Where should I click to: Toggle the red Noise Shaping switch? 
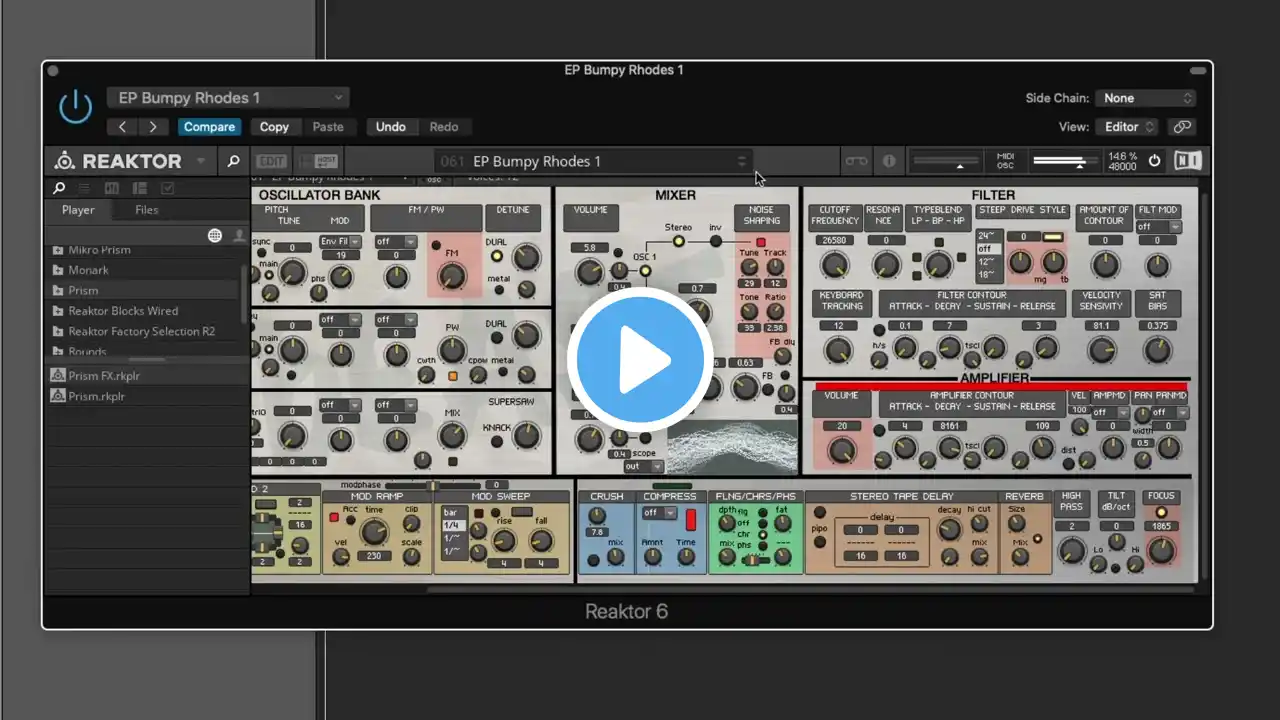[761, 242]
